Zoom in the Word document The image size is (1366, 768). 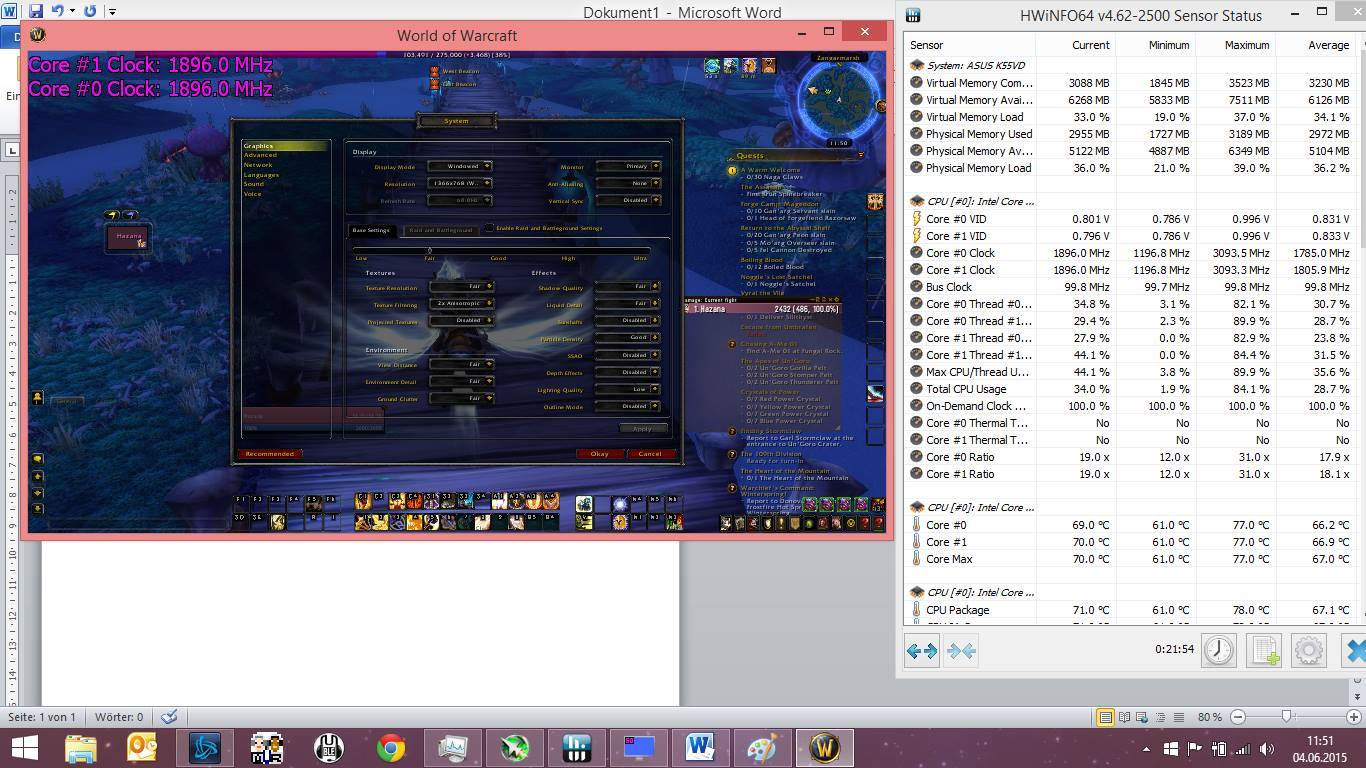1353,717
